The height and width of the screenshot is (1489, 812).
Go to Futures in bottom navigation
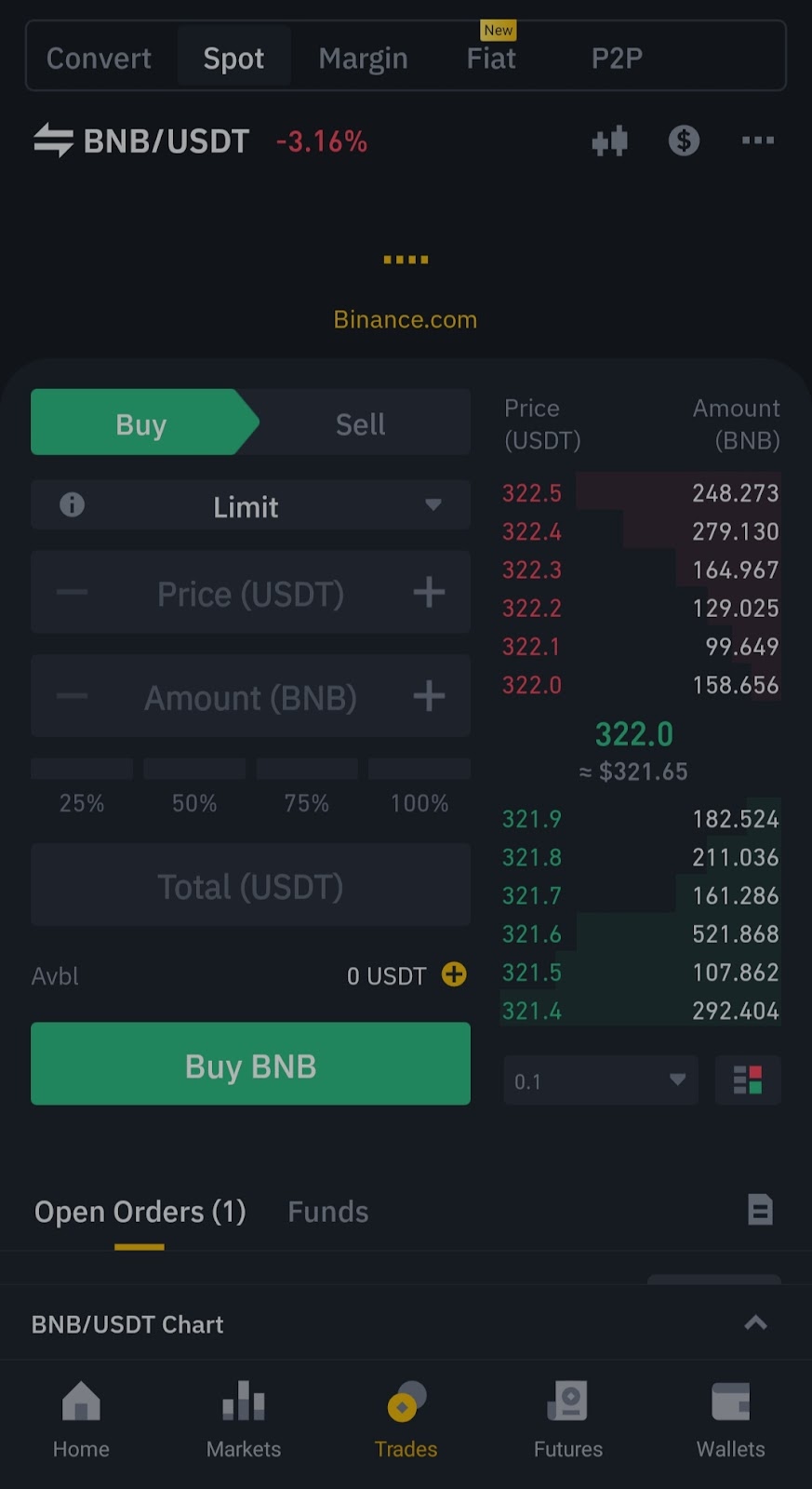[567, 1419]
